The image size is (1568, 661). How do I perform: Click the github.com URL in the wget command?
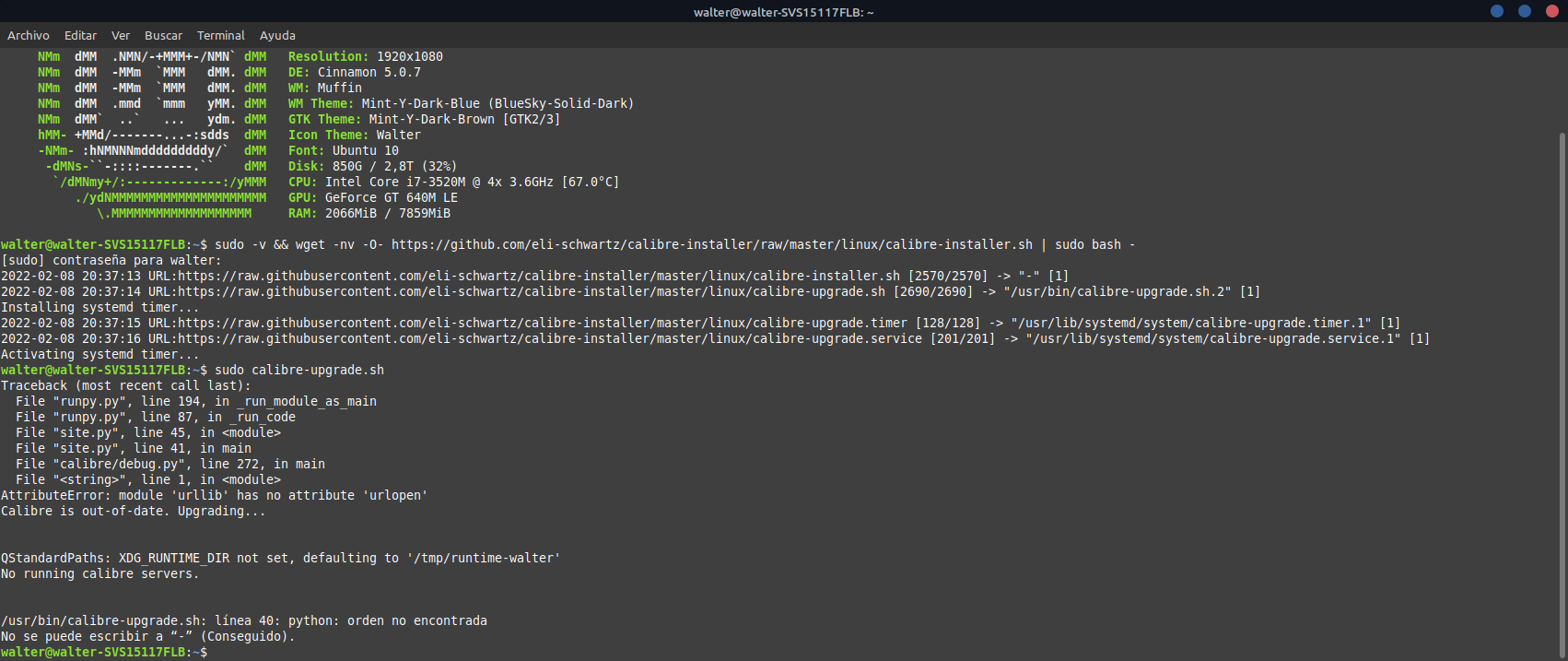pyautogui.click(x=711, y=244)
